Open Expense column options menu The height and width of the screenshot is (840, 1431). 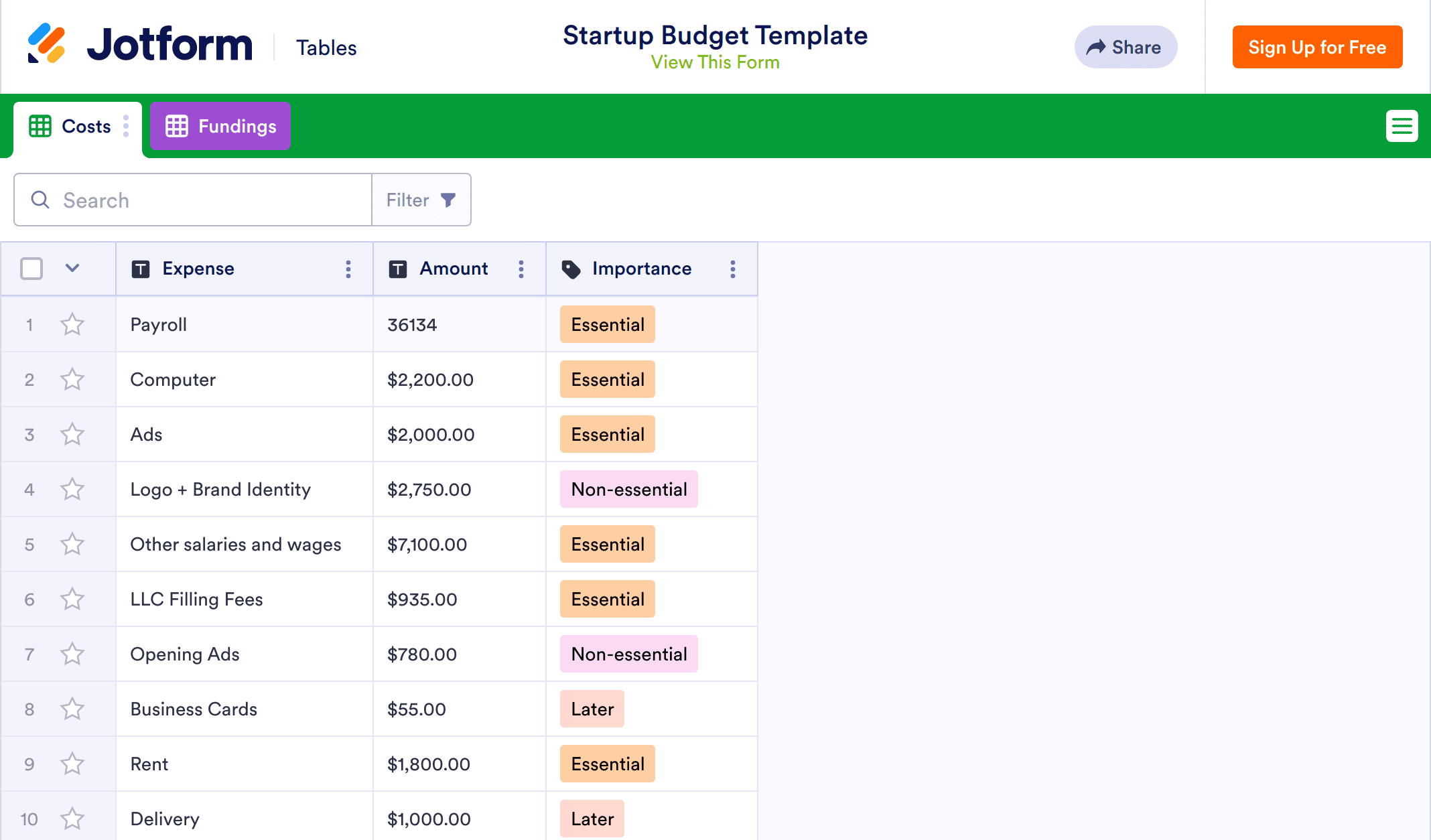[348, 269]
